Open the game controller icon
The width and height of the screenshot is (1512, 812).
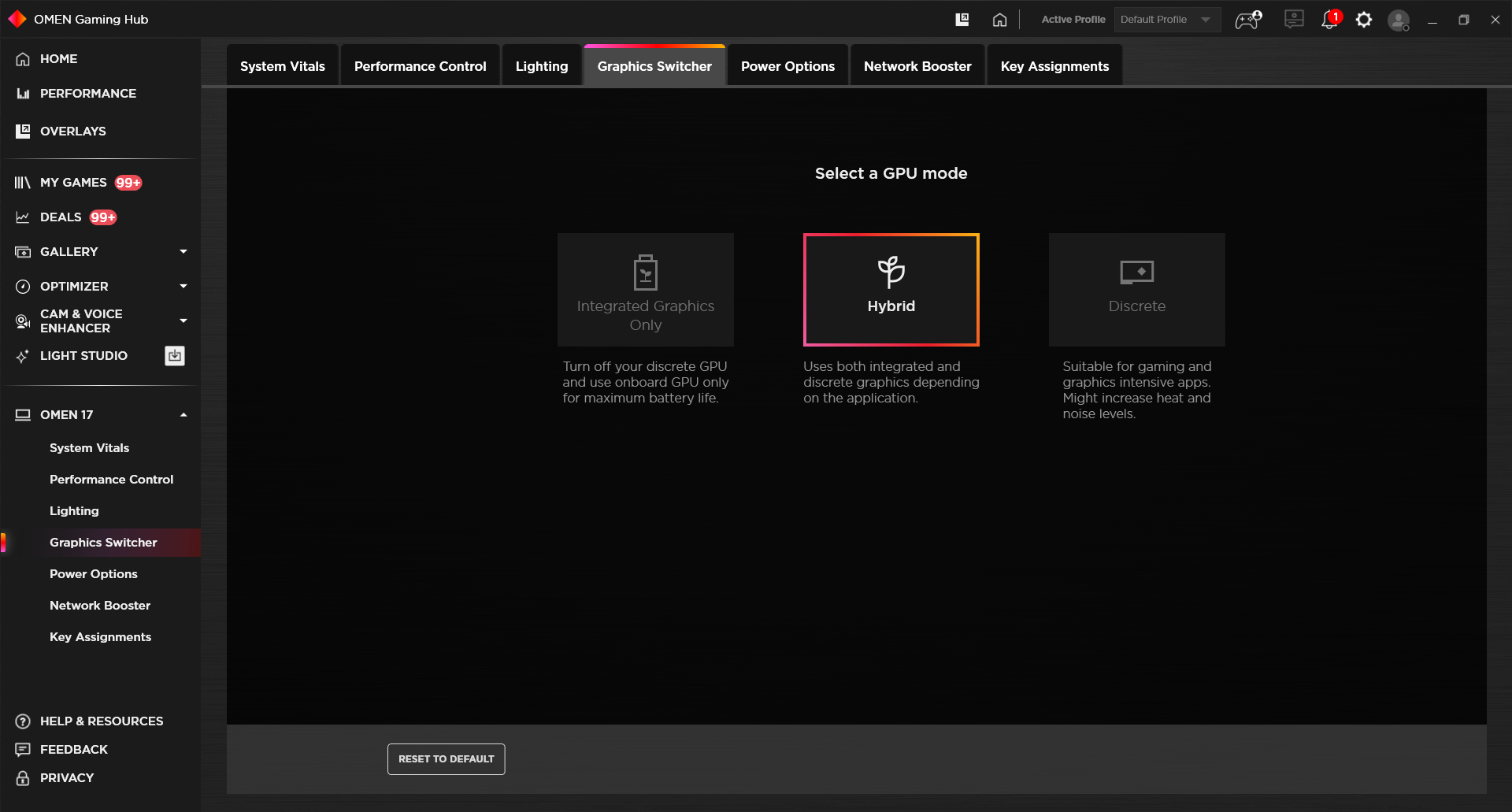tap(1248, 20)
